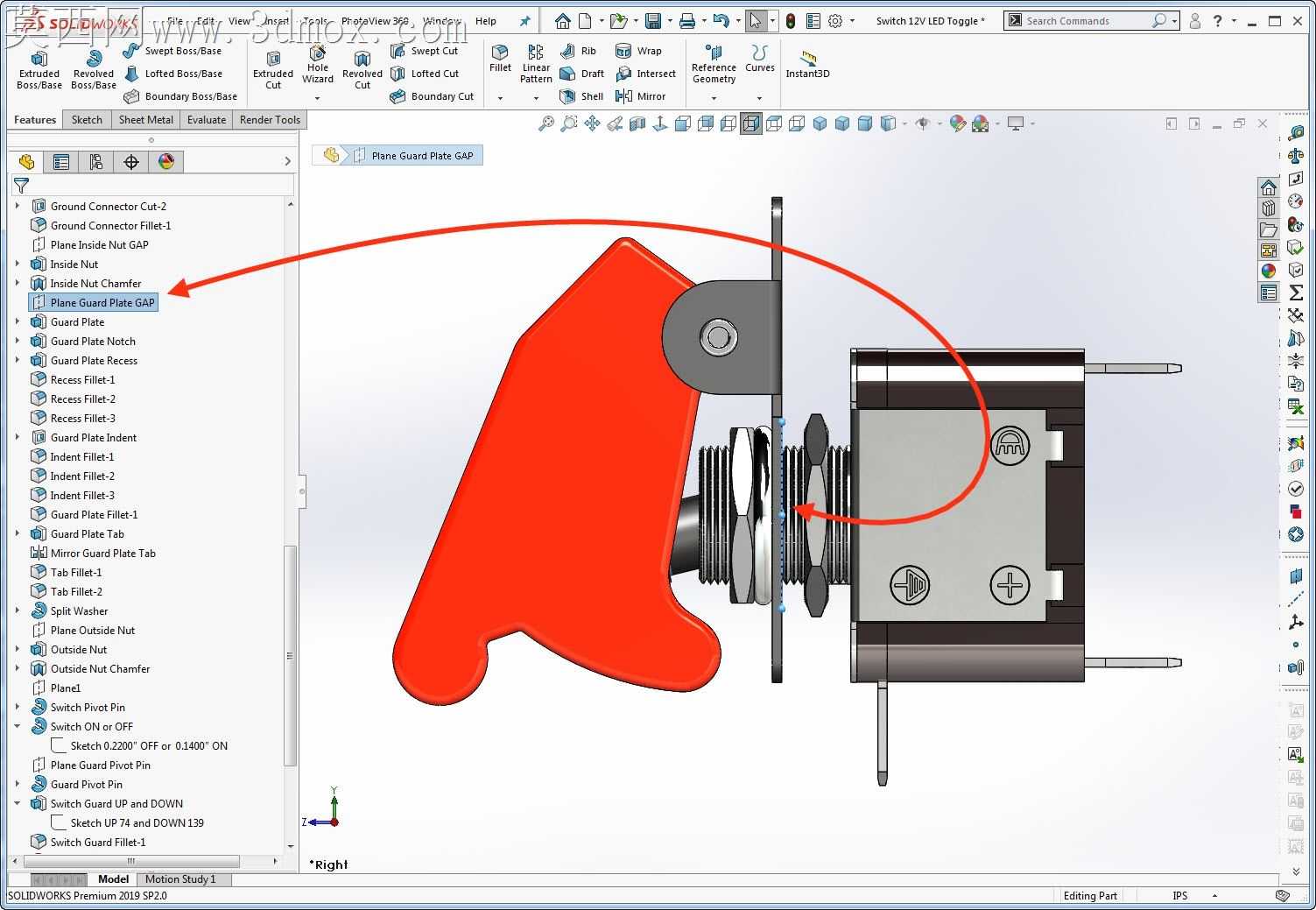Open the Curves tool
1316x910 pixels.
(x=759, y=60)
